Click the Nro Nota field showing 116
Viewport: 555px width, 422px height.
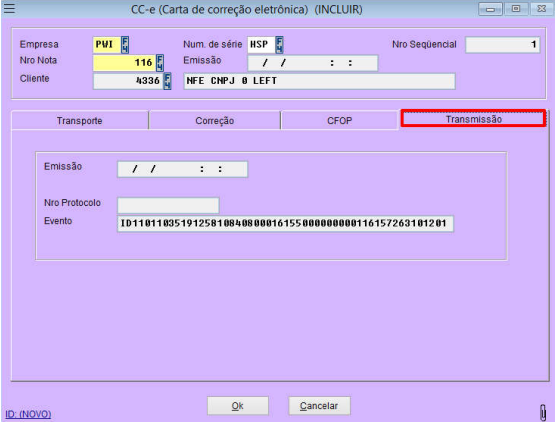(124, 63)
